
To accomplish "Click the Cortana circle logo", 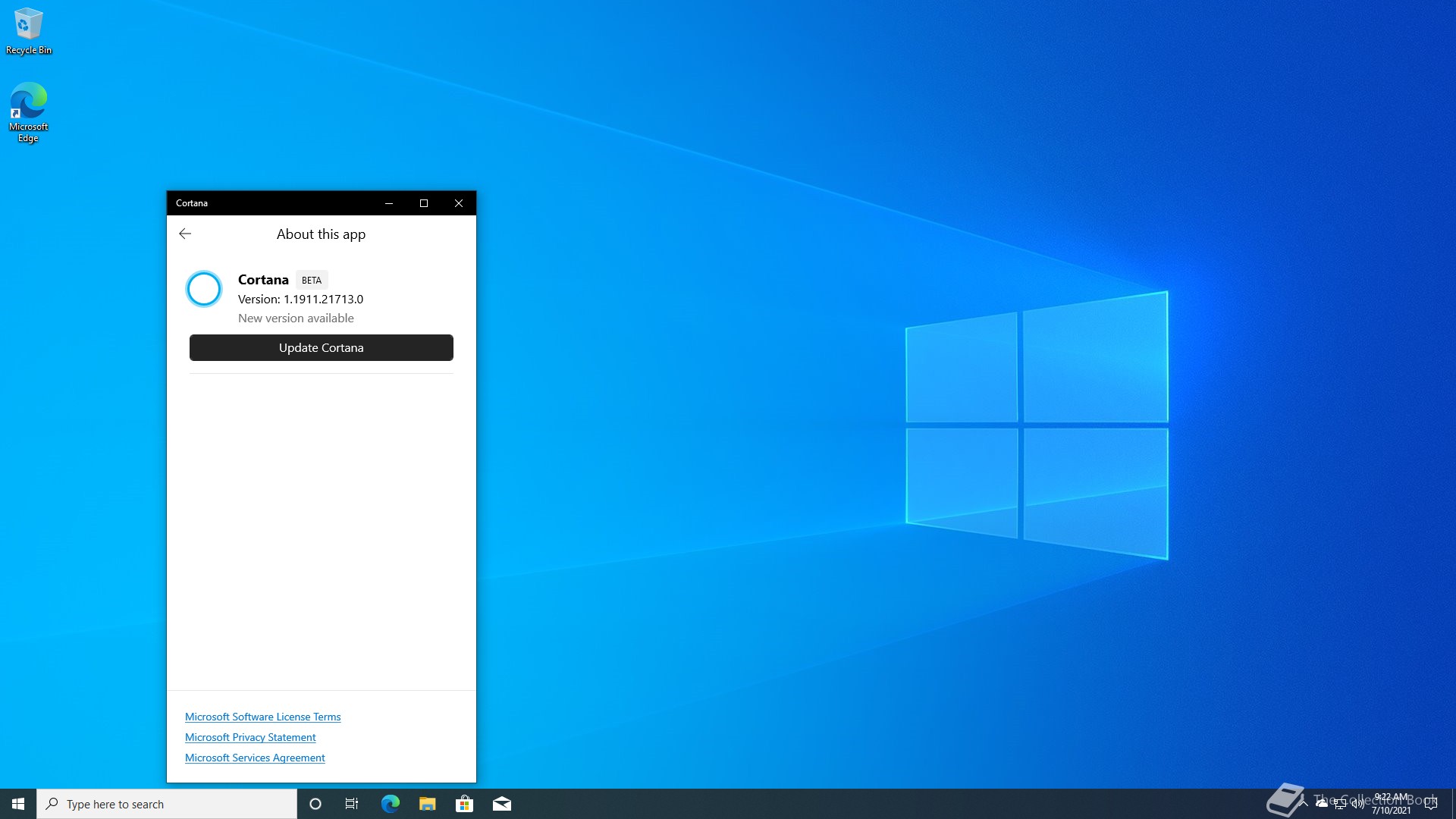I will 204,289.
